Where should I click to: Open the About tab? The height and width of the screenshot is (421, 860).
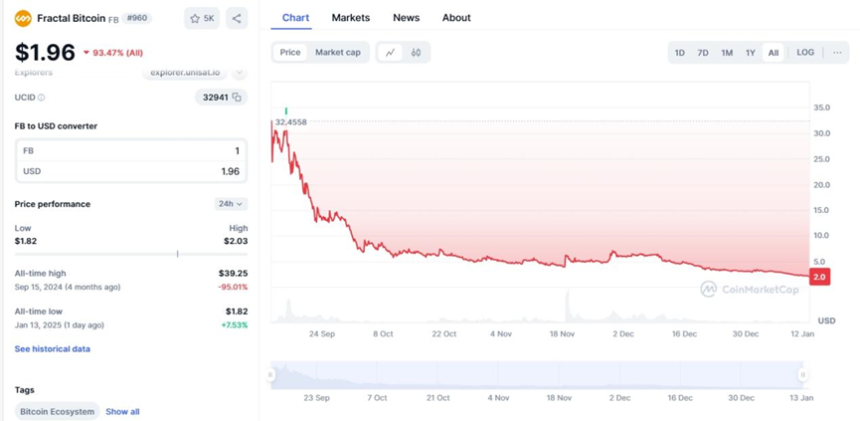coord(456,18)
